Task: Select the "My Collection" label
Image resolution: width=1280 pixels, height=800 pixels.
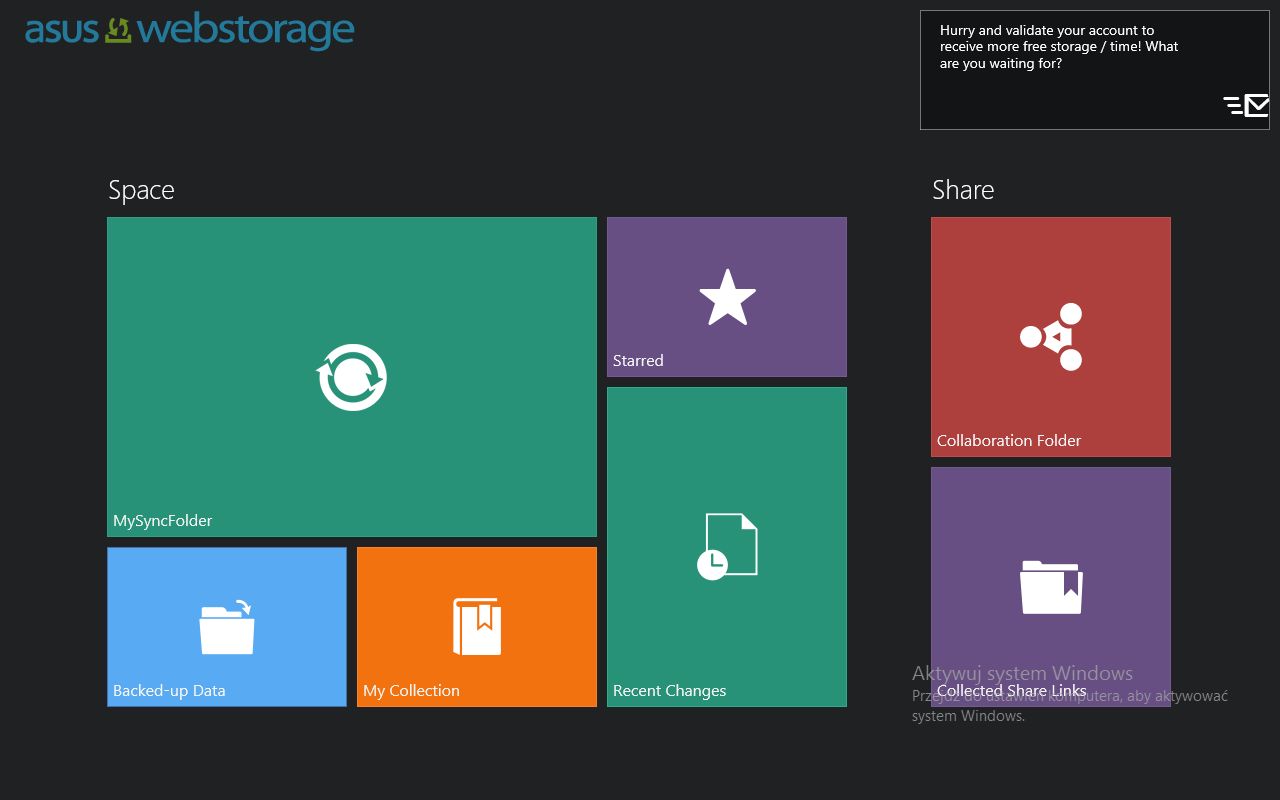Action: (x=412, y=691)
